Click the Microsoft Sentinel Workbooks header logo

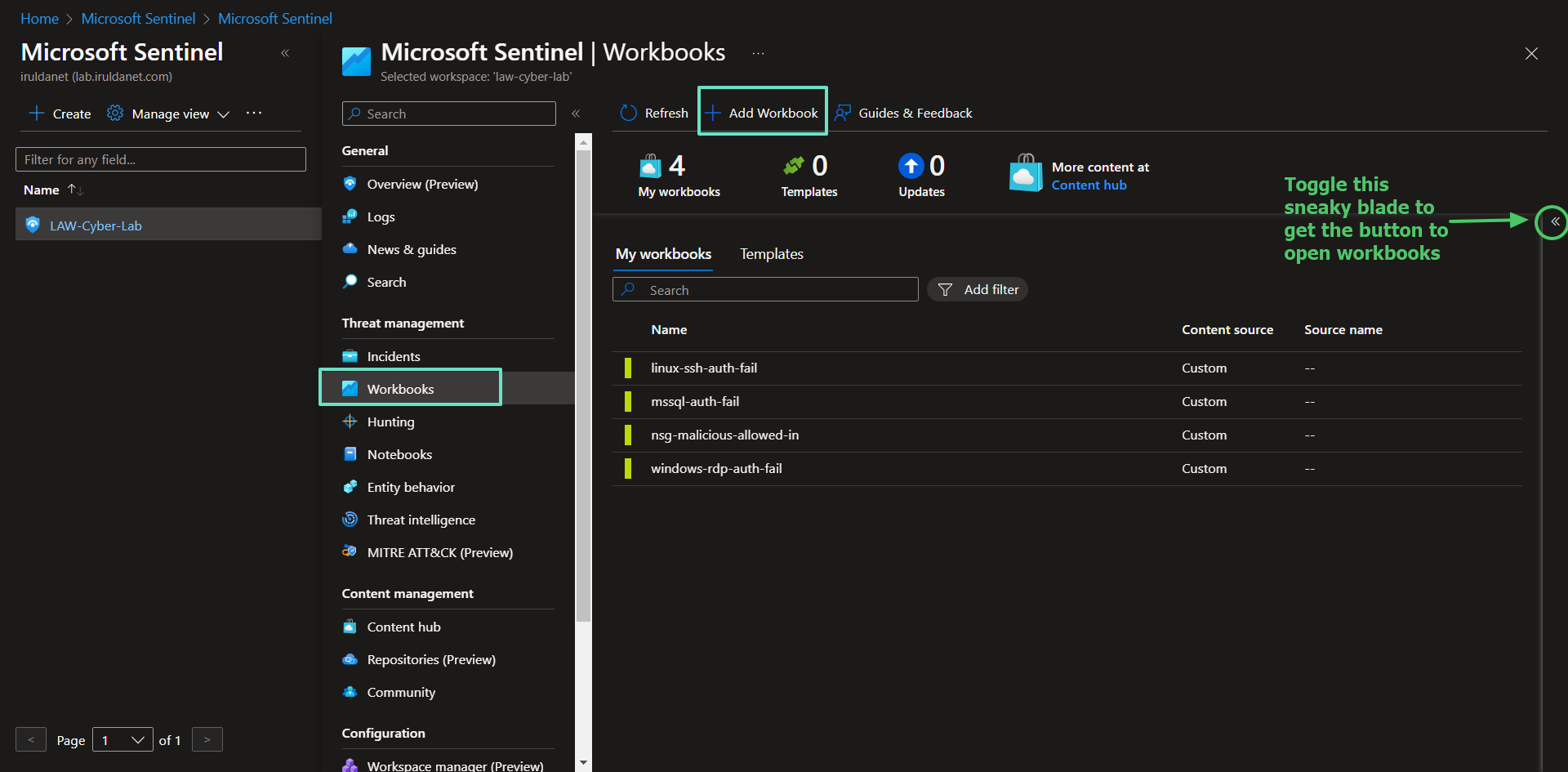[356, 61]
